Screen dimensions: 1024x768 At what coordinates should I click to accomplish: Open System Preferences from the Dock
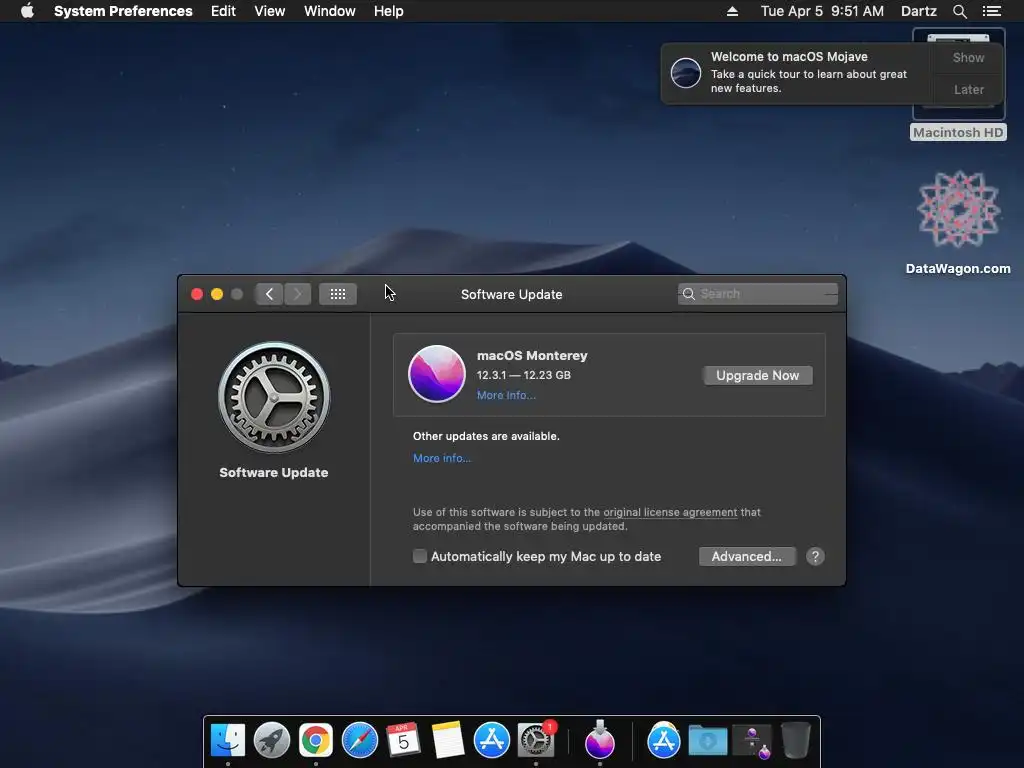coord(536,741)
